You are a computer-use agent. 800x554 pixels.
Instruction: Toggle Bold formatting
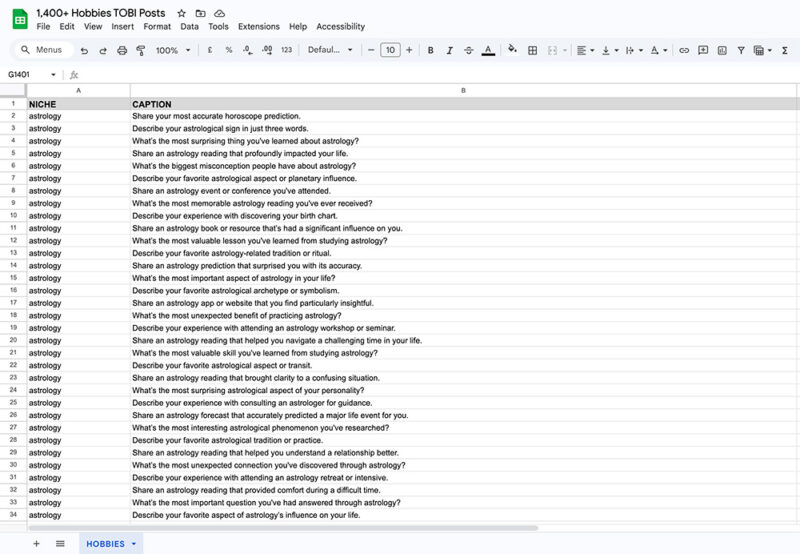(429, 50)
